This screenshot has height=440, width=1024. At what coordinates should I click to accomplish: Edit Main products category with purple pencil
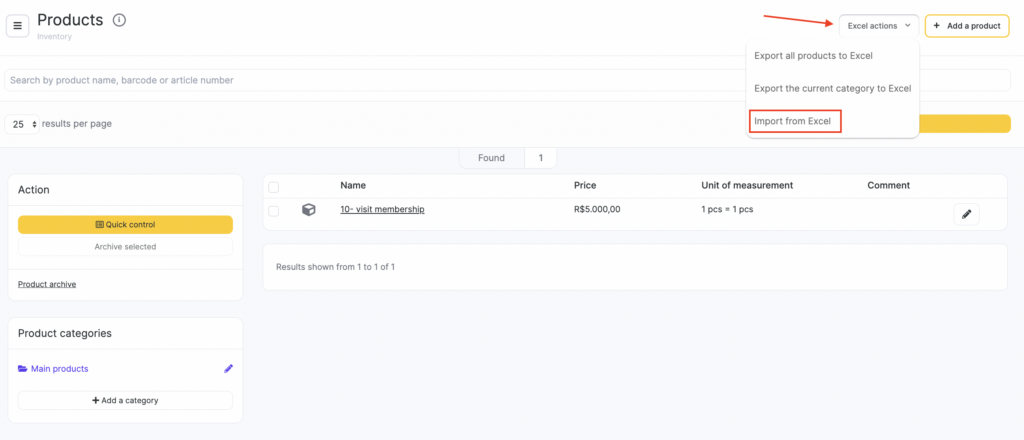tap(228, 369)
